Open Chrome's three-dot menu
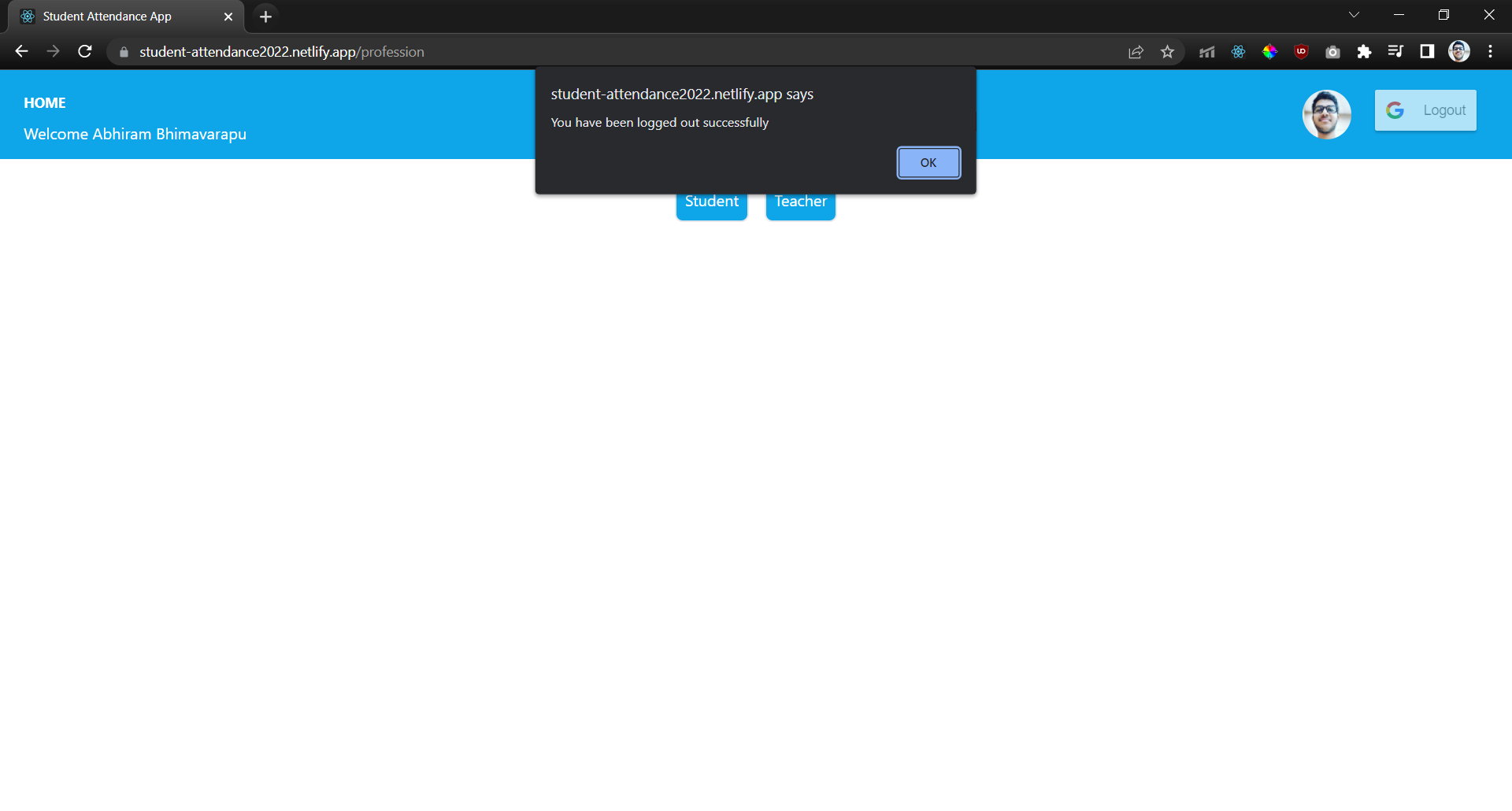Viewport: 1512px width, 811px height. 1490,51
